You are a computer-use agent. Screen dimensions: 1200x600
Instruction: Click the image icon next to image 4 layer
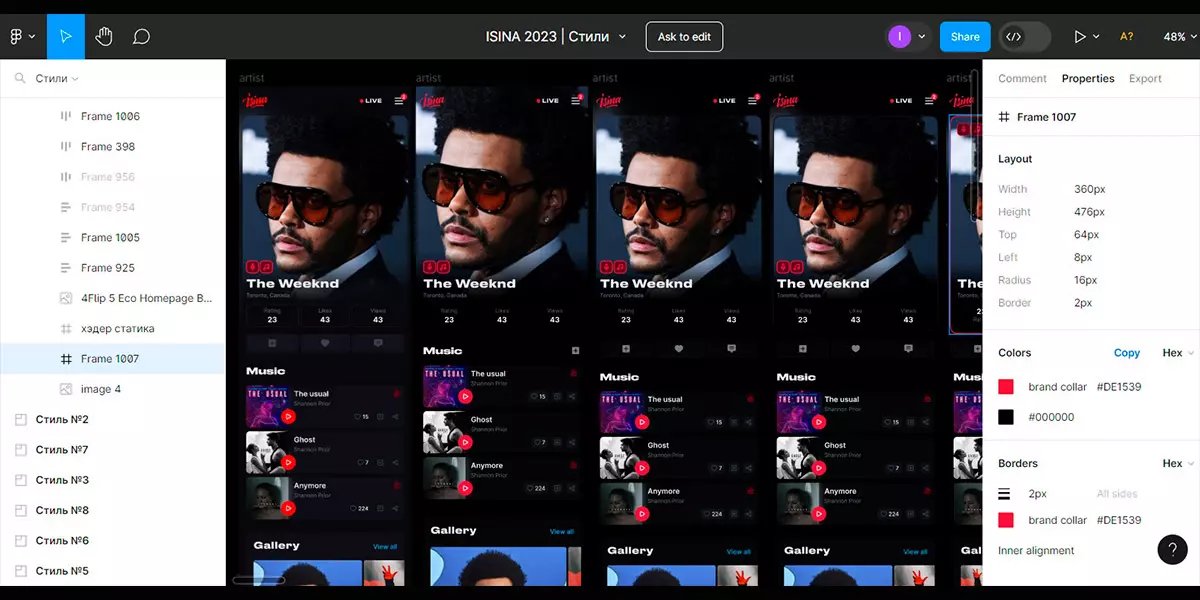[x=66, y=389]
